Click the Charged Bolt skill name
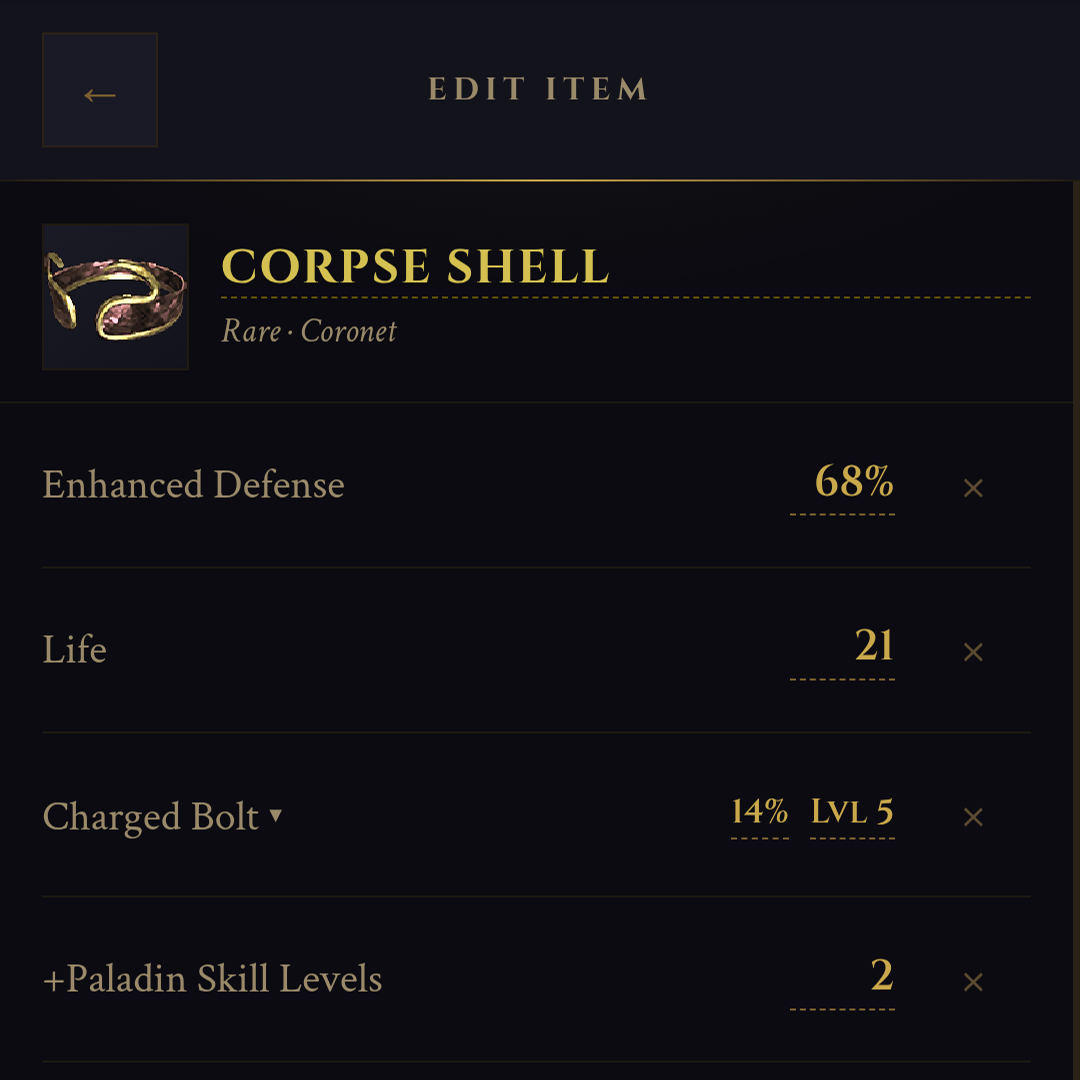 tap(150, 817)
